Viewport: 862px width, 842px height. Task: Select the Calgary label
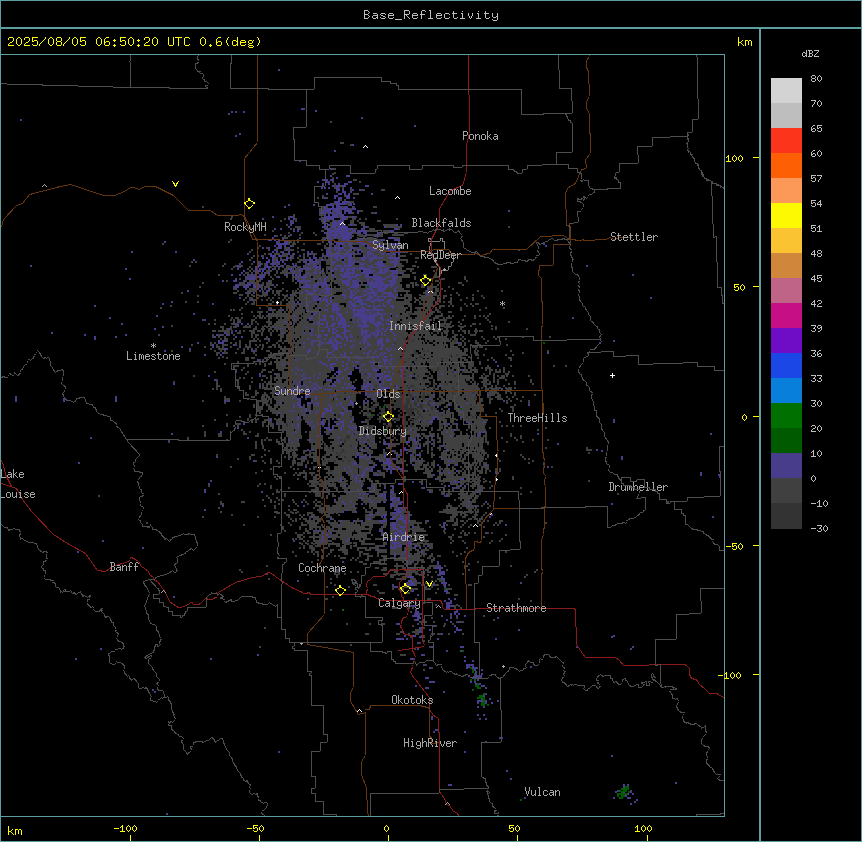pyautogui.click(x=399, y=603)
